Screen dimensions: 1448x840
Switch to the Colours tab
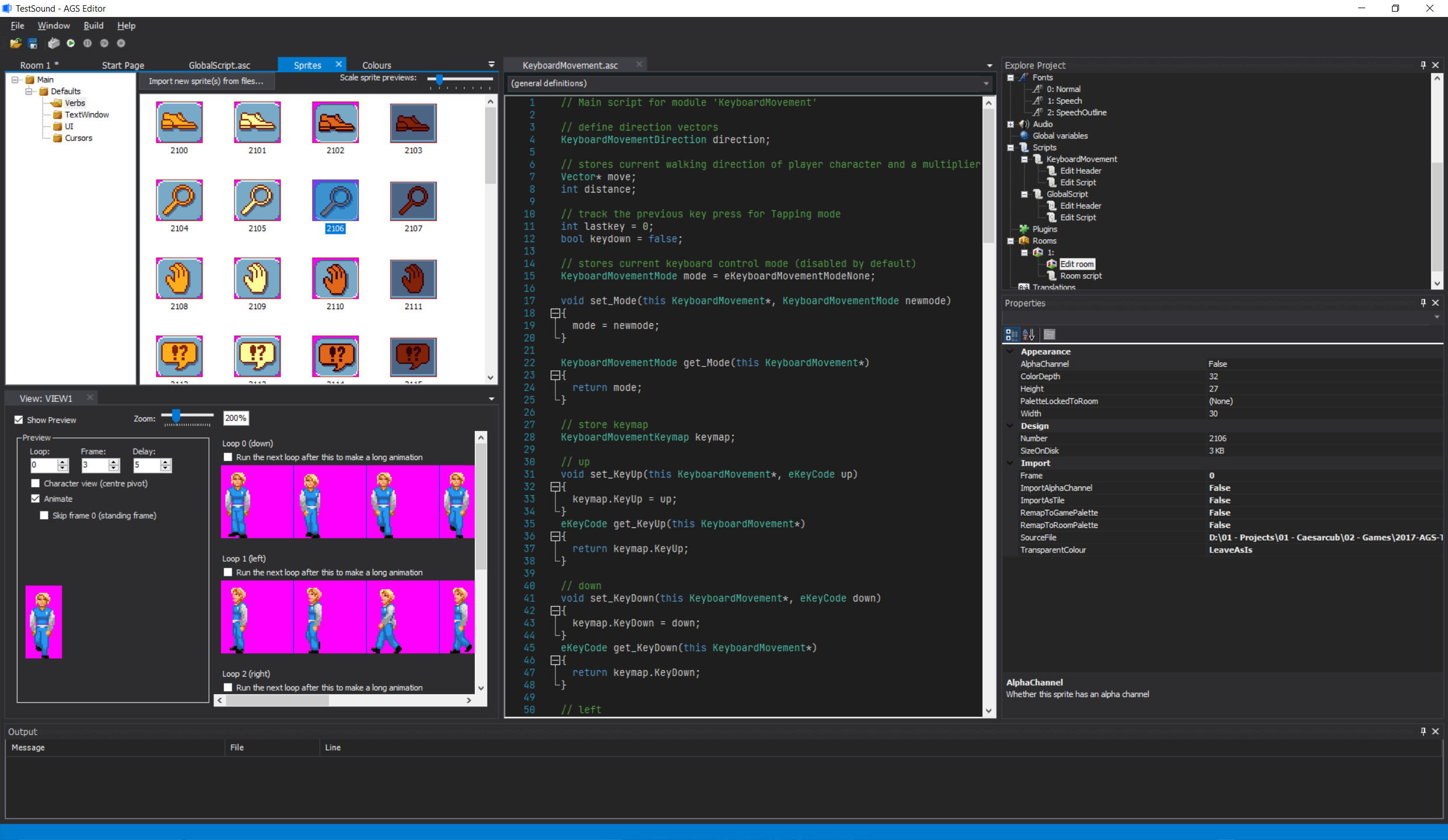pos(376,65)
